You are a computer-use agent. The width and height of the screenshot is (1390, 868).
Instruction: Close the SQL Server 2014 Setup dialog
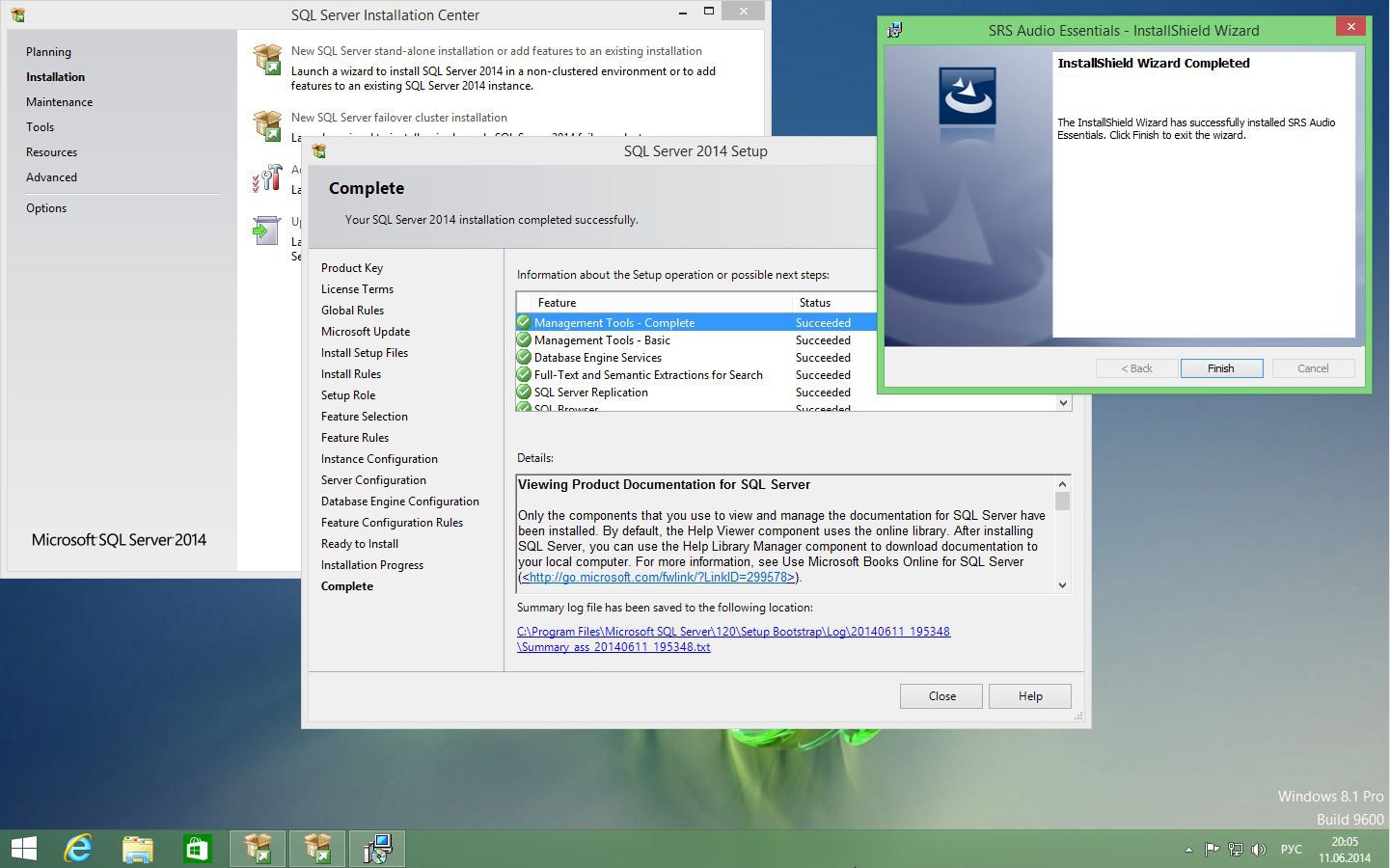click(x=941, y=696)
